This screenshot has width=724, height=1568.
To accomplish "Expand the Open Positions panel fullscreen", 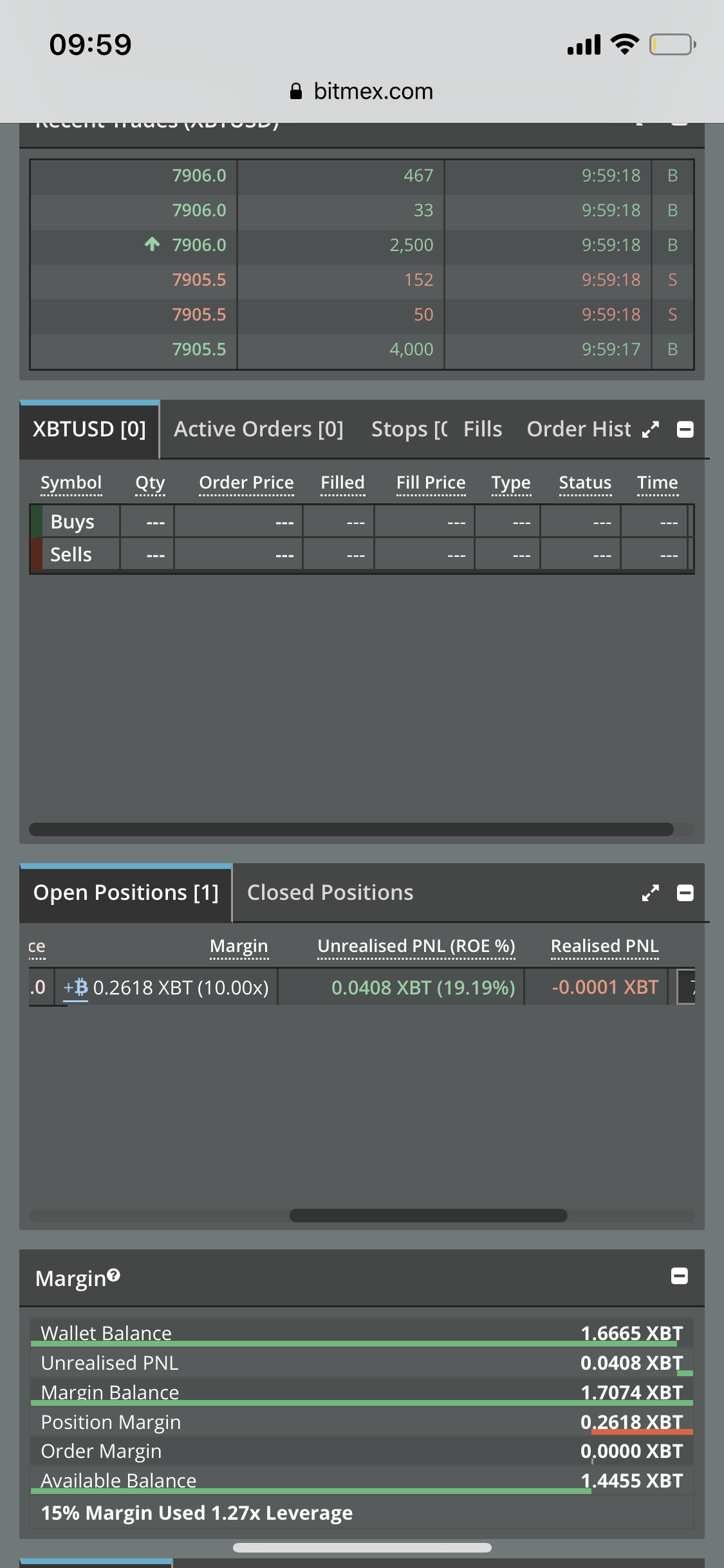I will 651,893.
